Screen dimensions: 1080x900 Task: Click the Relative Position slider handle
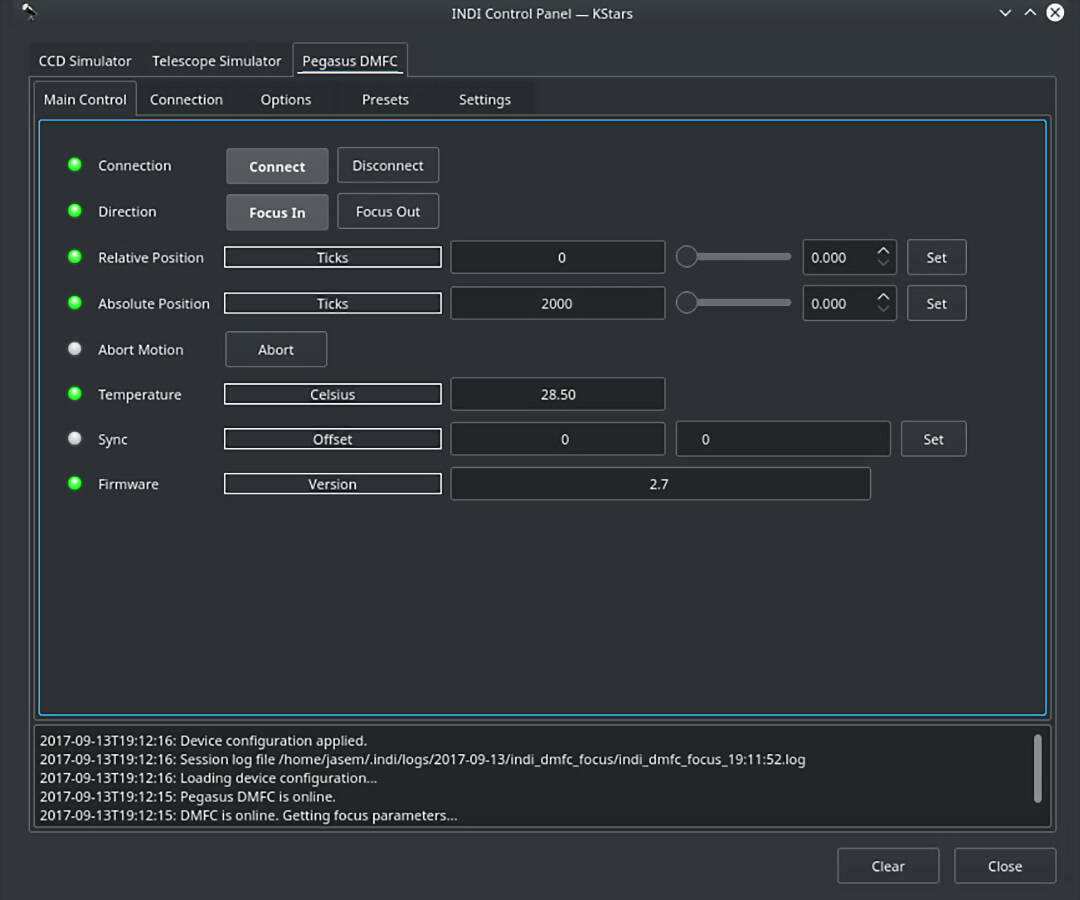(687, 257)
